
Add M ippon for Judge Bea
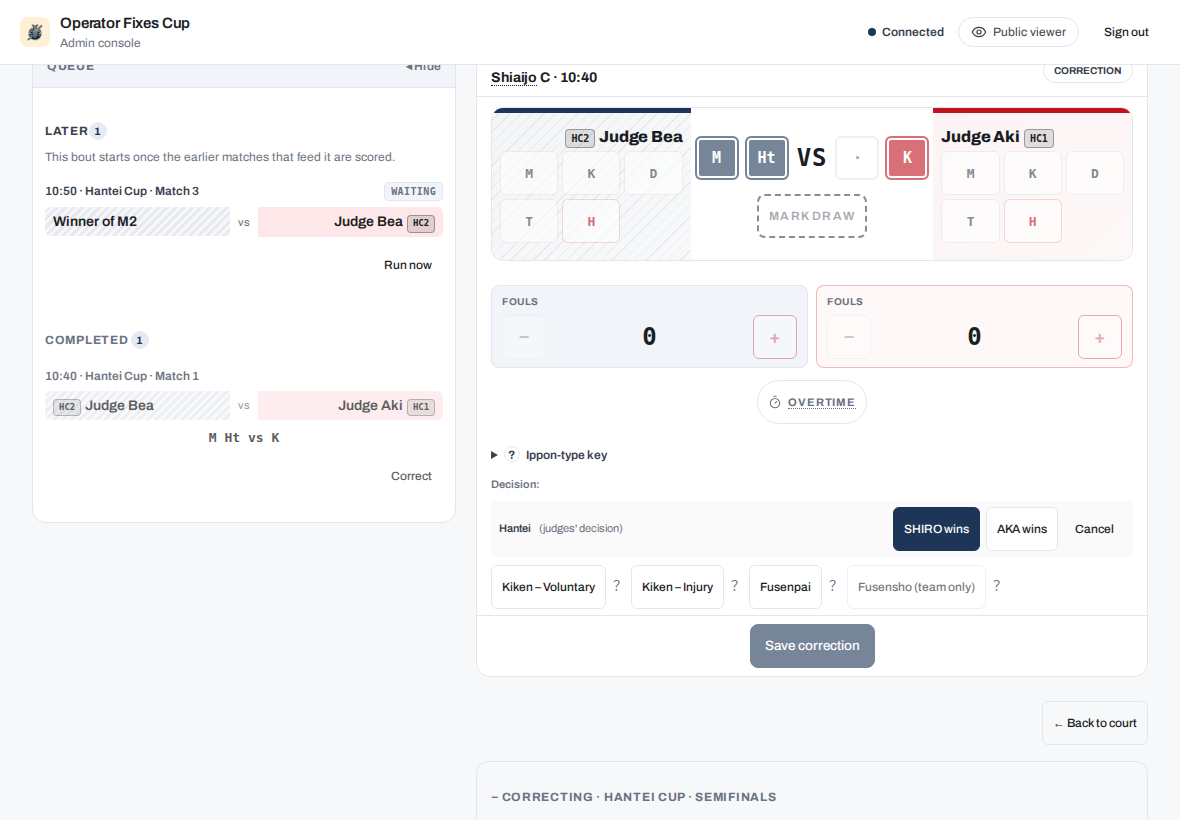529,173
